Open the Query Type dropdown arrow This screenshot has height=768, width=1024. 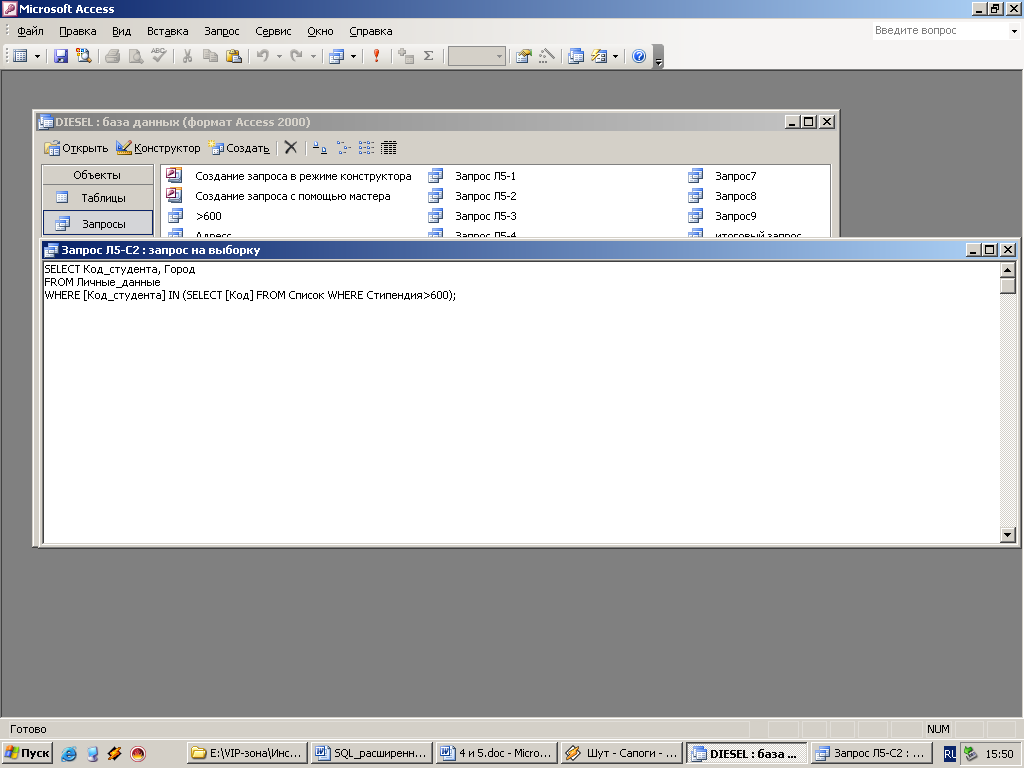353,56
